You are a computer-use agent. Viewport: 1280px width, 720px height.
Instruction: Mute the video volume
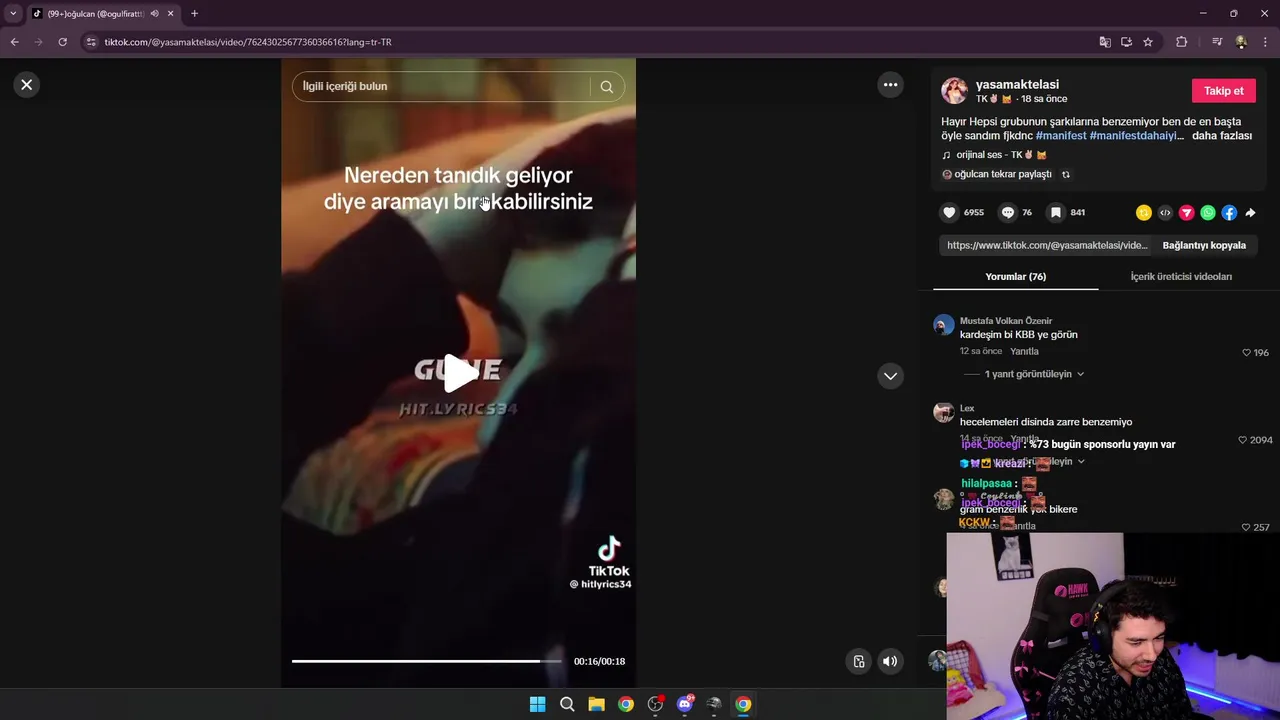[890, 661]
